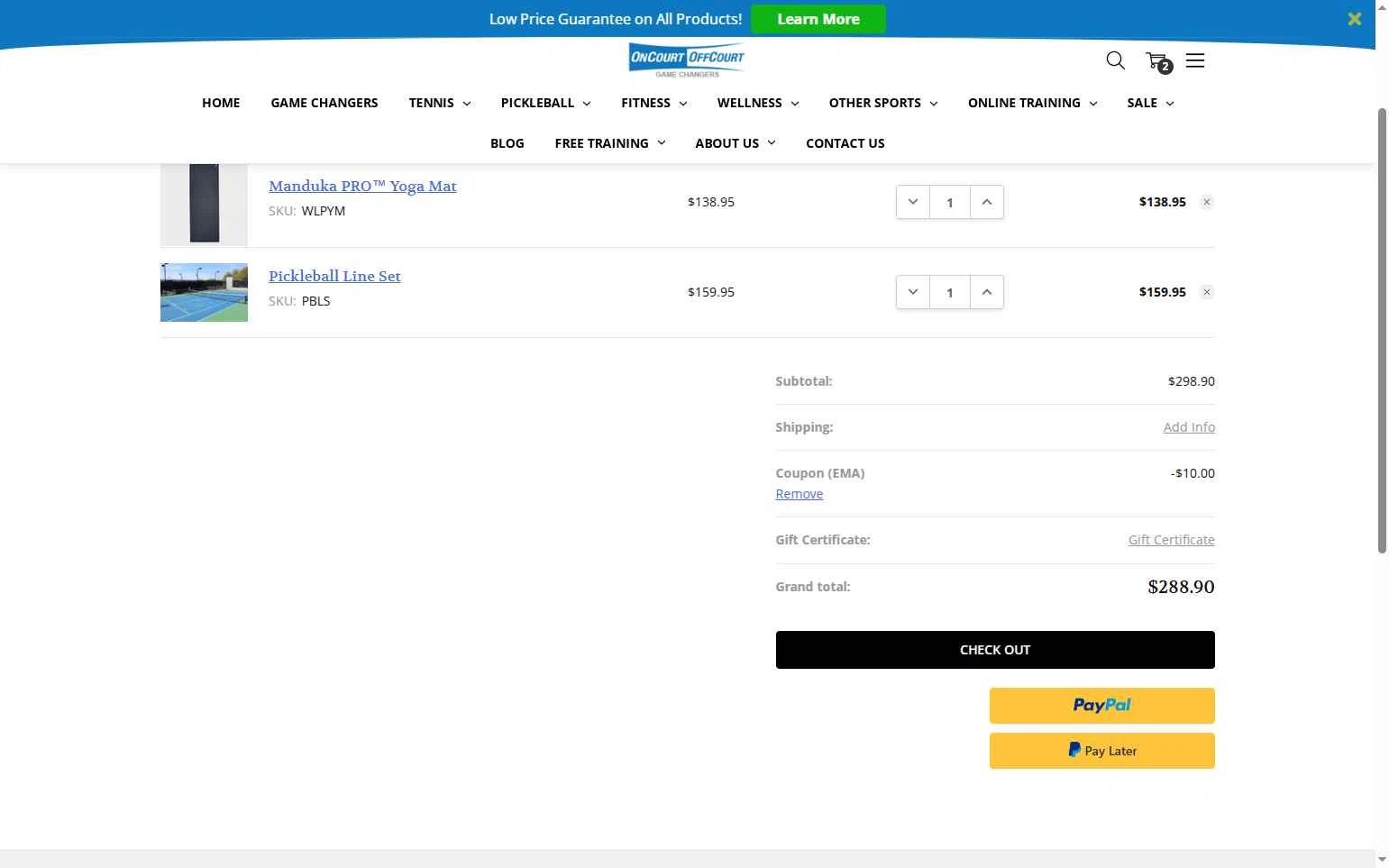Image resolution: width=1389 pixels, height=868 pixels.
Task: Click the Check Out button
Action: (995, 650)
